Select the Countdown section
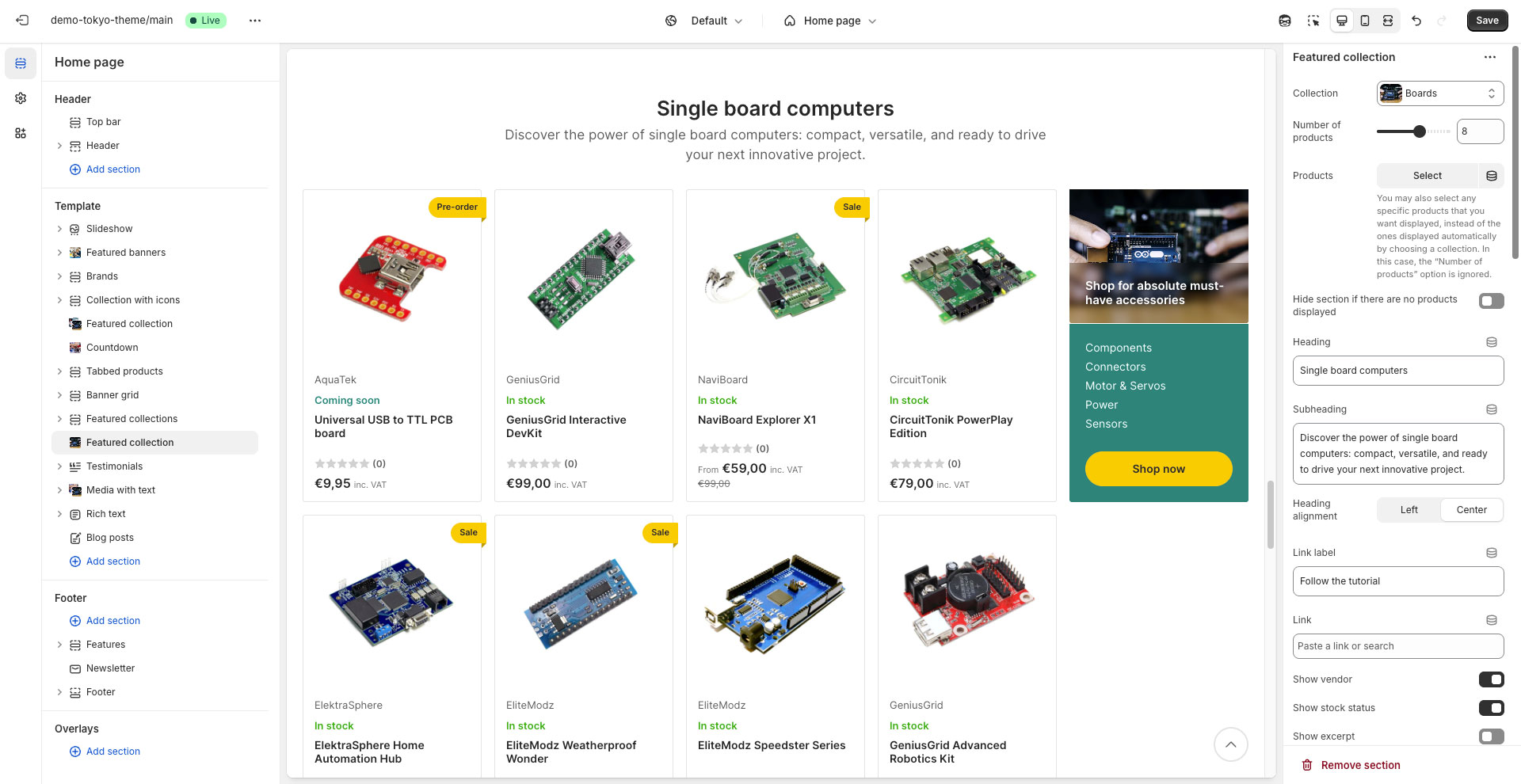The image size is (1521, 784). 112,348
